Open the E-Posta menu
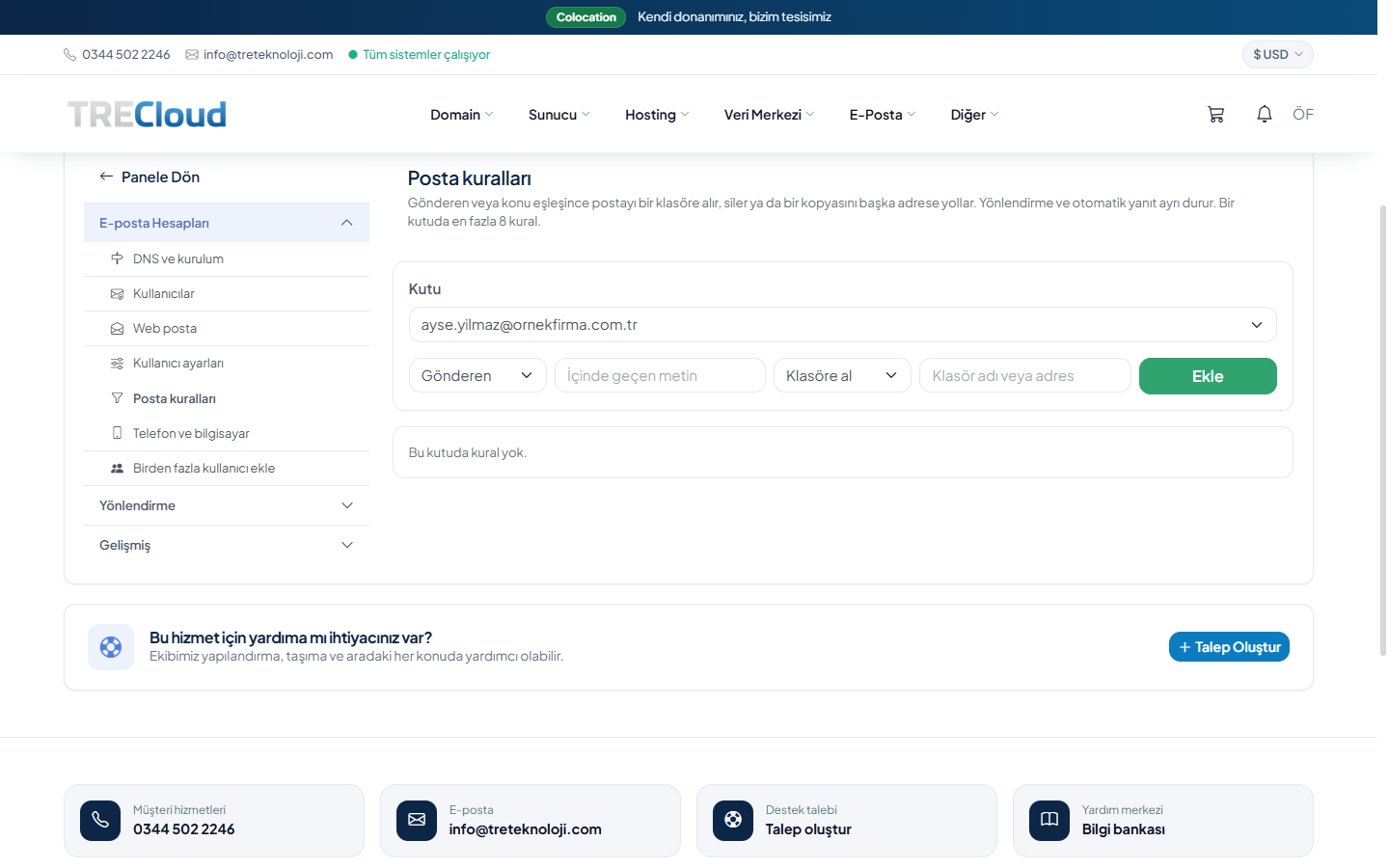The image size is (1389, 868). coord(883,115)
